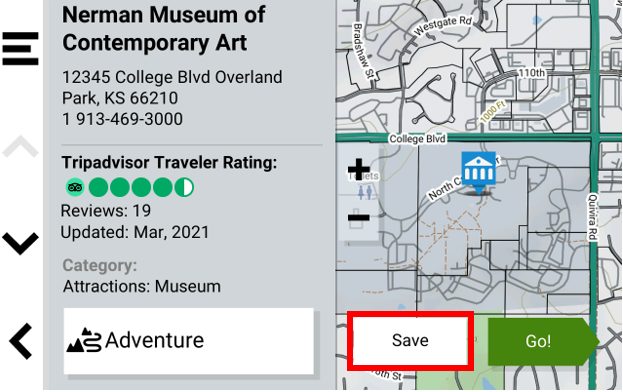The image size is (623, 392).
Task: Click the Tripadvisor rating bubbles
Action: pyautogui.click(x=141, y=187)
